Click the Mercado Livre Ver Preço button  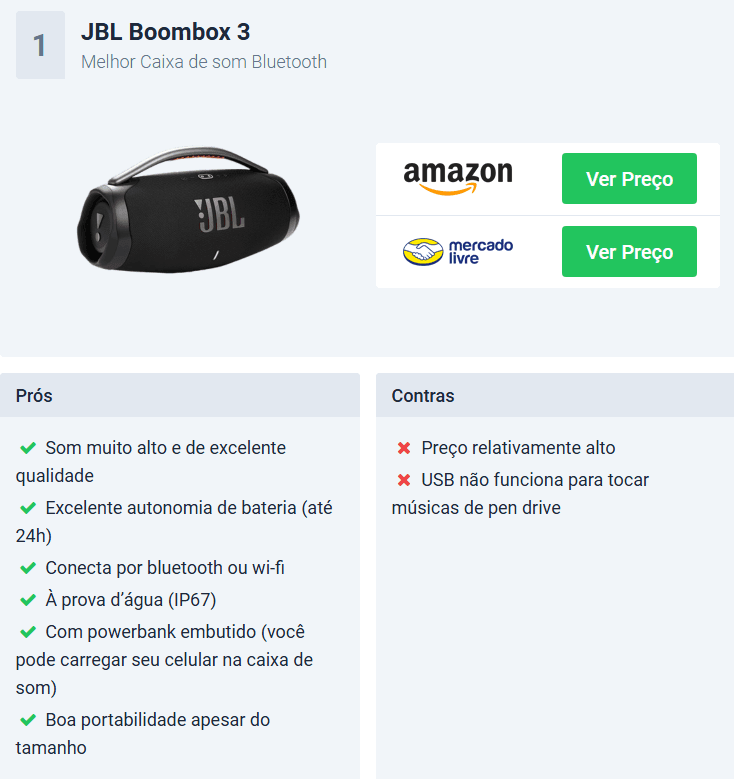[629, 251]
